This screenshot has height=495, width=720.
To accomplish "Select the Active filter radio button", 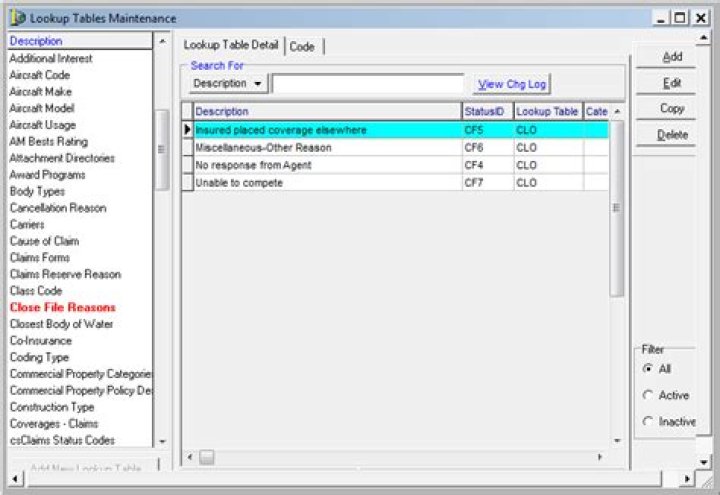I will 648,395.
